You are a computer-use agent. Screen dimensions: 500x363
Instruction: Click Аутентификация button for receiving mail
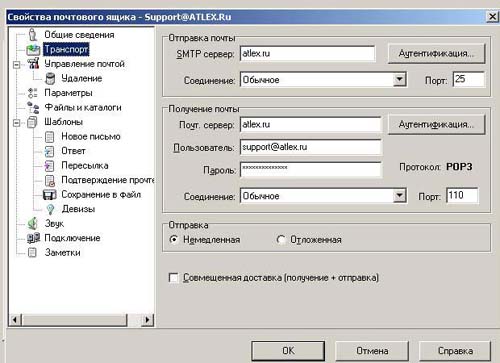[436, 125]
